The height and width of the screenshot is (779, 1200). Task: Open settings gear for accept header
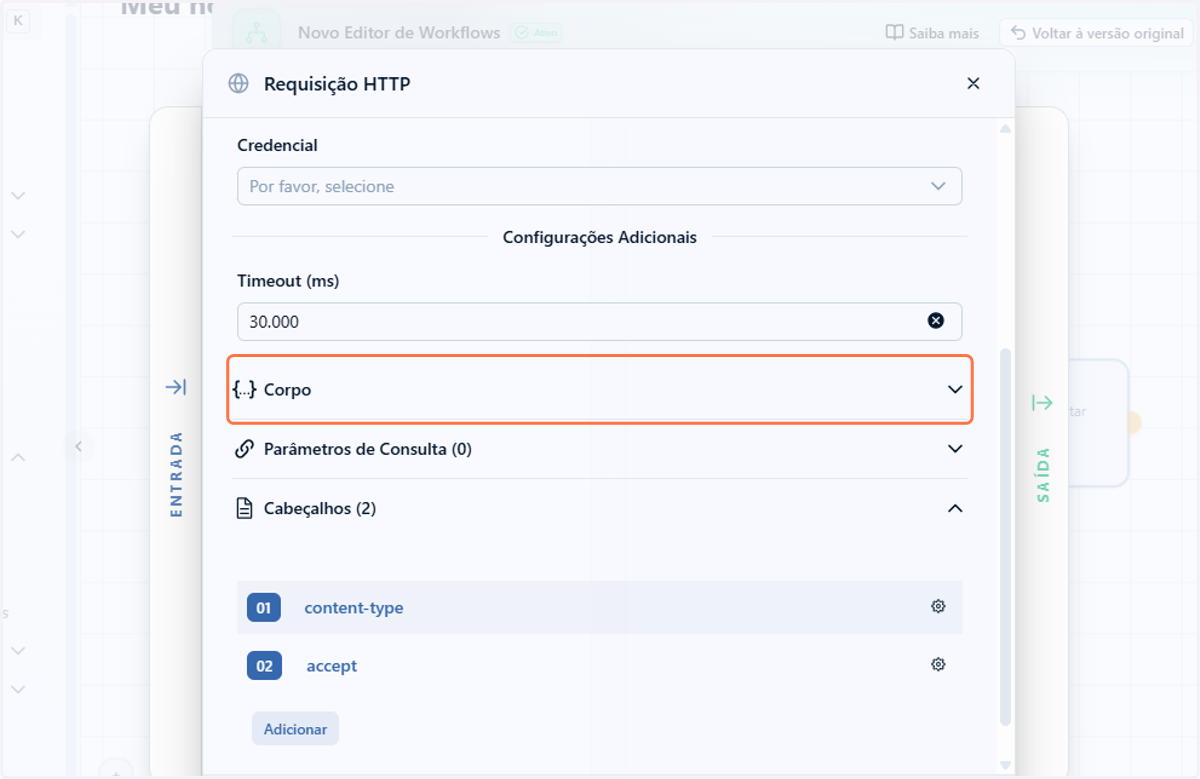[938, 665]
